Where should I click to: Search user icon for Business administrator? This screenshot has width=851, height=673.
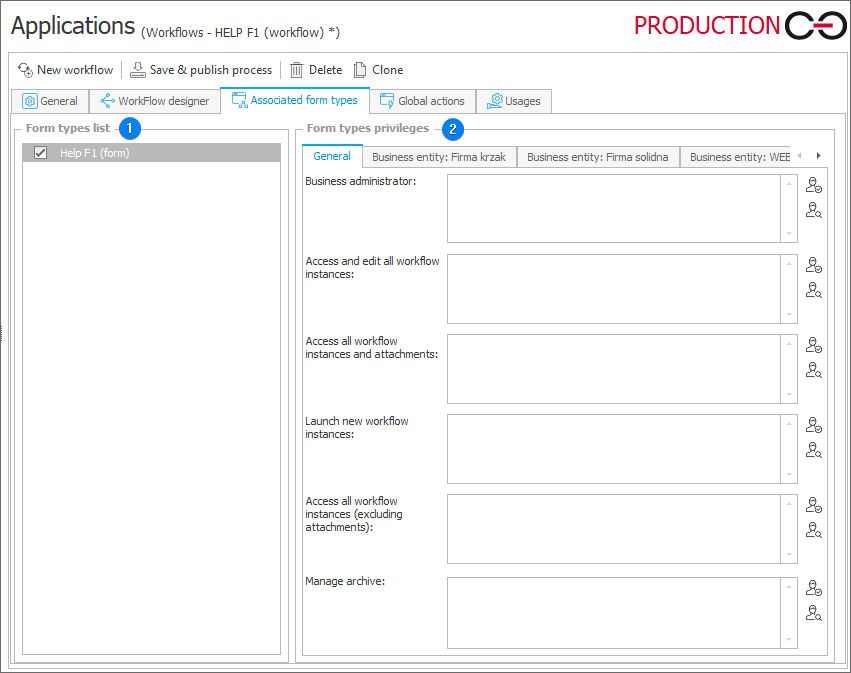click(814, 210)
